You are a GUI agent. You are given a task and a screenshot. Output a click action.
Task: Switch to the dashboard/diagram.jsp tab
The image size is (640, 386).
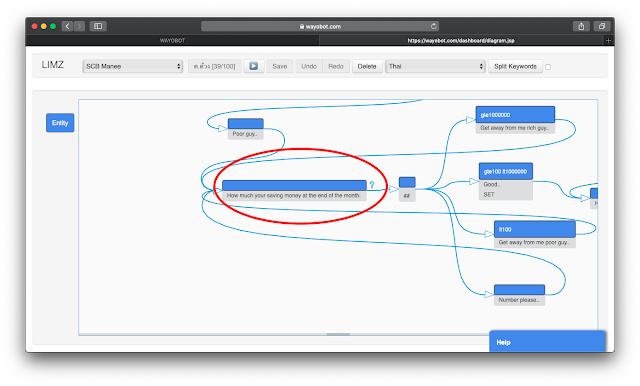click(461, 40)
